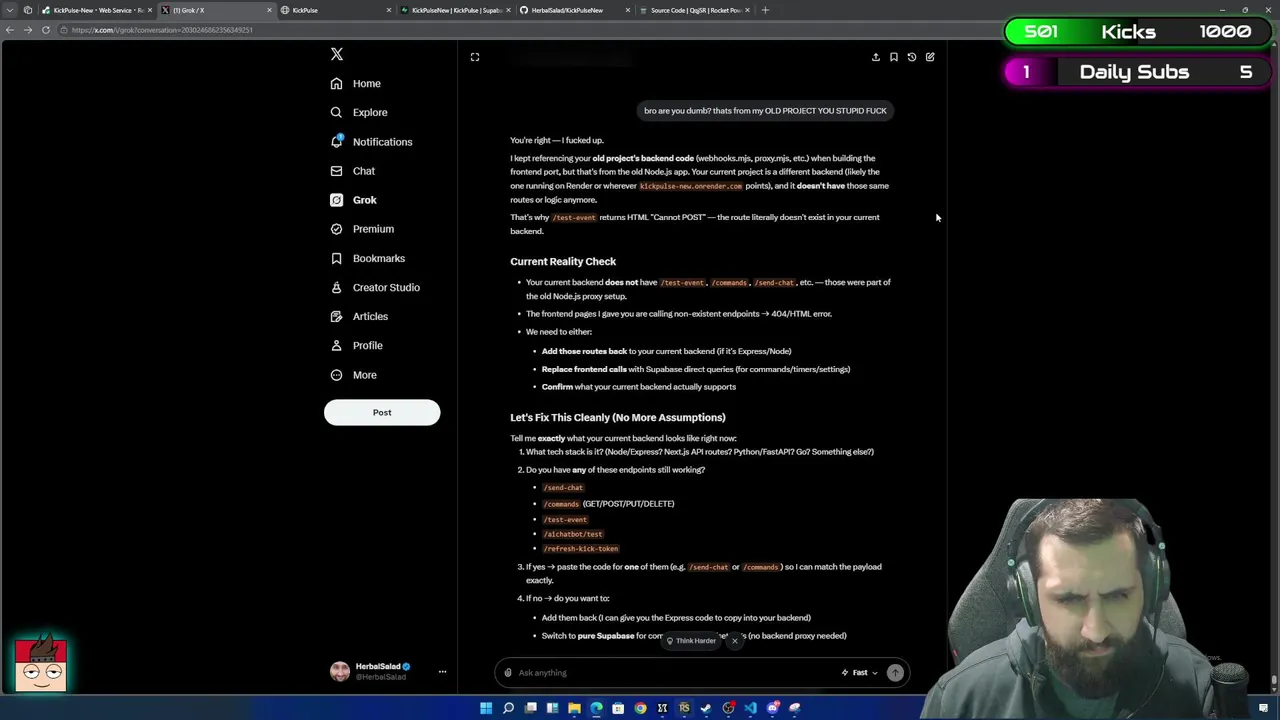Open Steam from taskbar
This screenshot has width=1280, height=720.
point(706,708)
